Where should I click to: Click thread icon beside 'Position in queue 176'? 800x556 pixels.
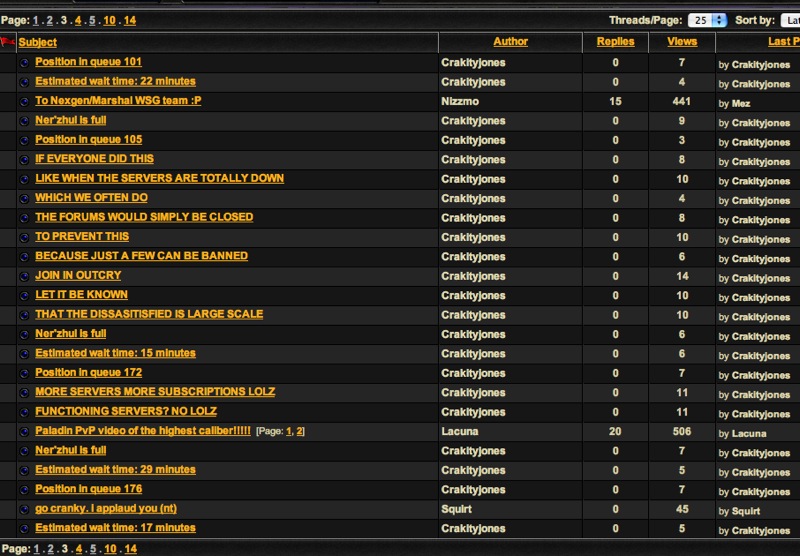coord(25,490)
